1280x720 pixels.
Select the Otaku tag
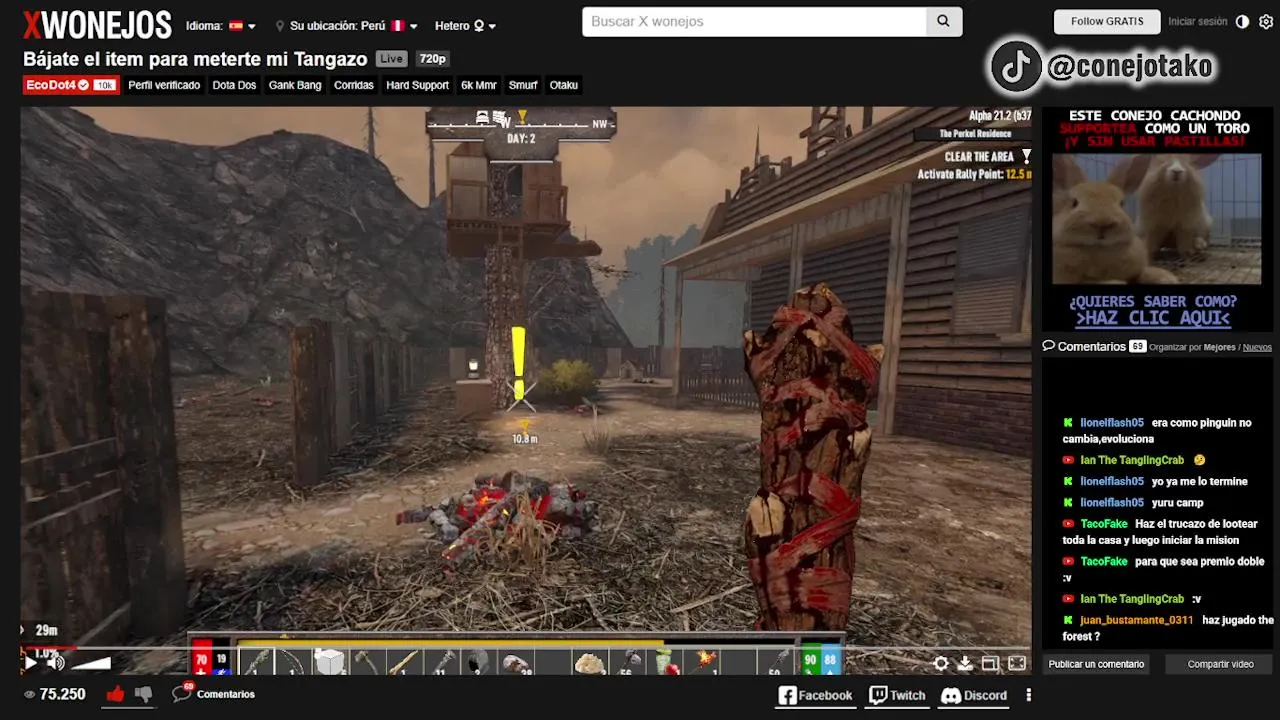(x=564, y=85)
